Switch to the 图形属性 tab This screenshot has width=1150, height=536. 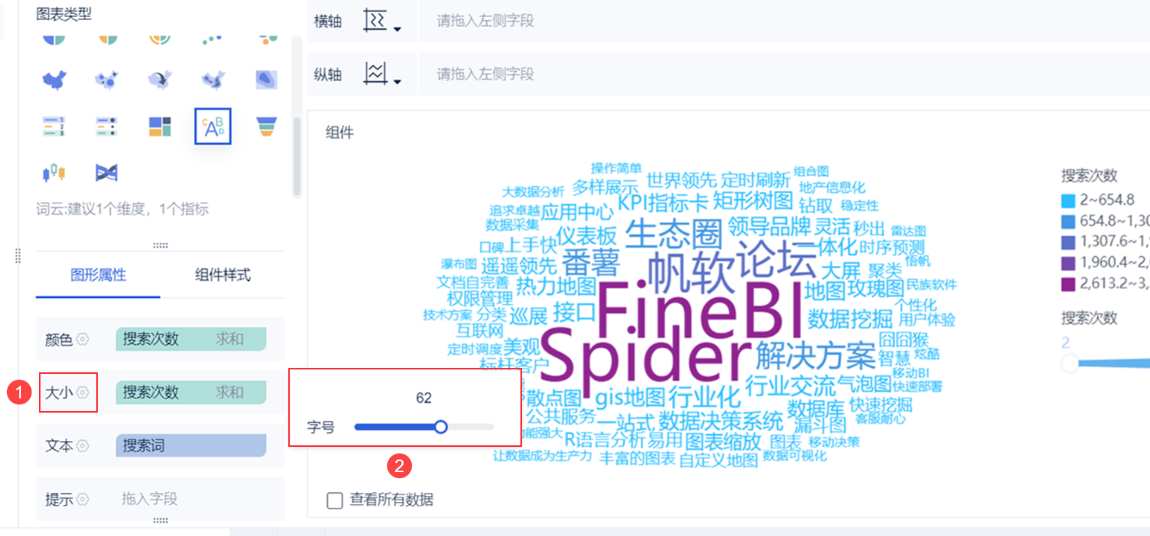coord(98,275)
